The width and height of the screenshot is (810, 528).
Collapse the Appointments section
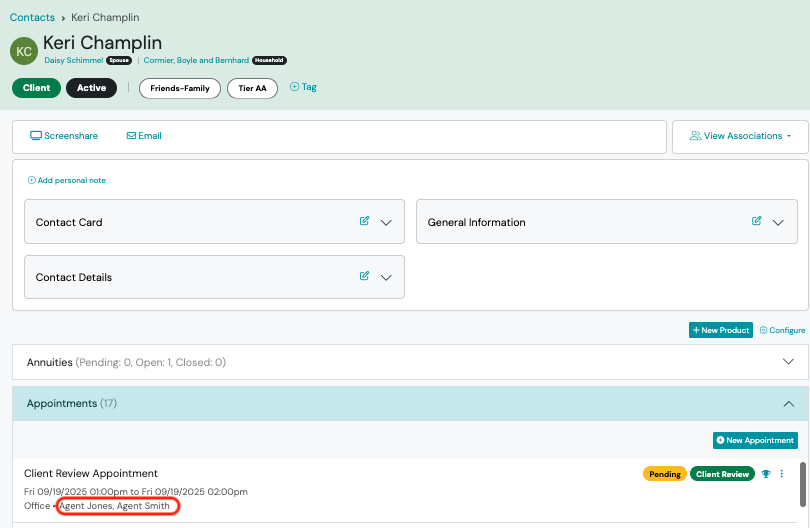[788, 403]
